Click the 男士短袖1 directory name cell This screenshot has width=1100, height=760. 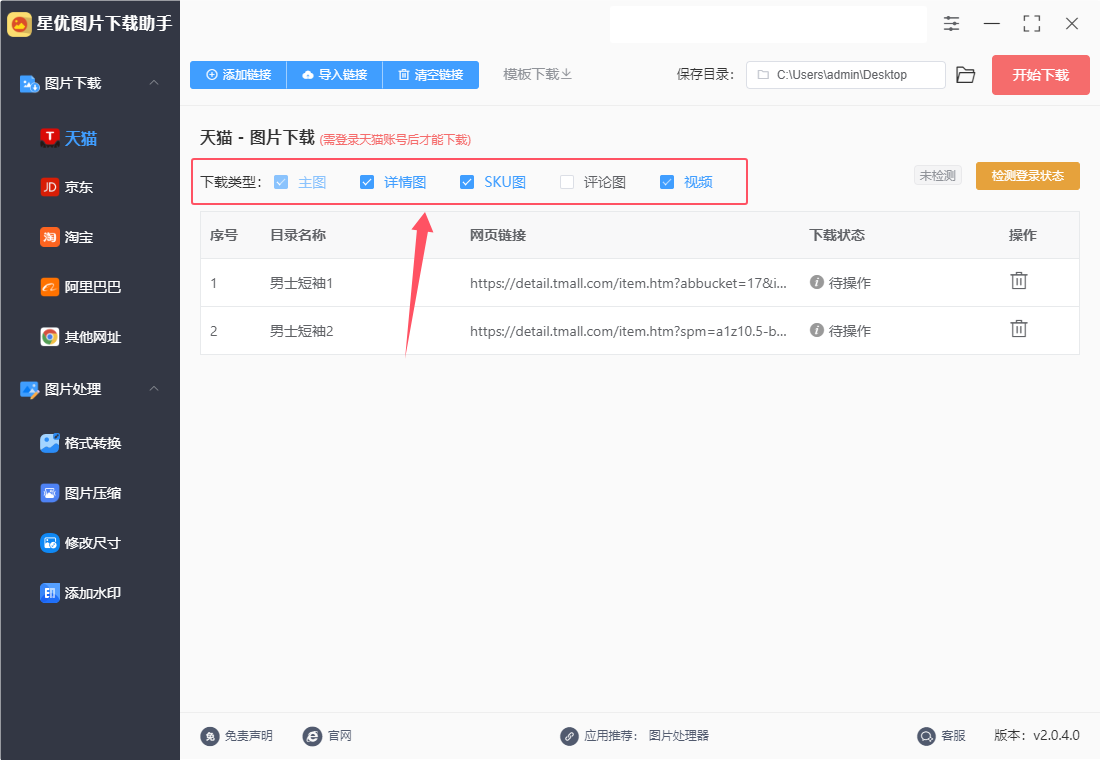(302, 283)
